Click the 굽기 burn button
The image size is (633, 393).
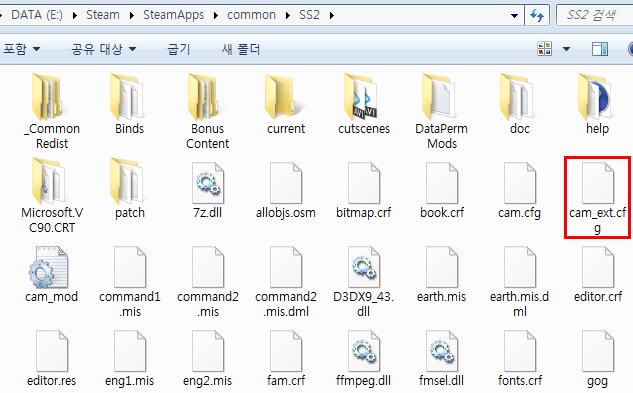pyautogui.click(x=178, y=49)
